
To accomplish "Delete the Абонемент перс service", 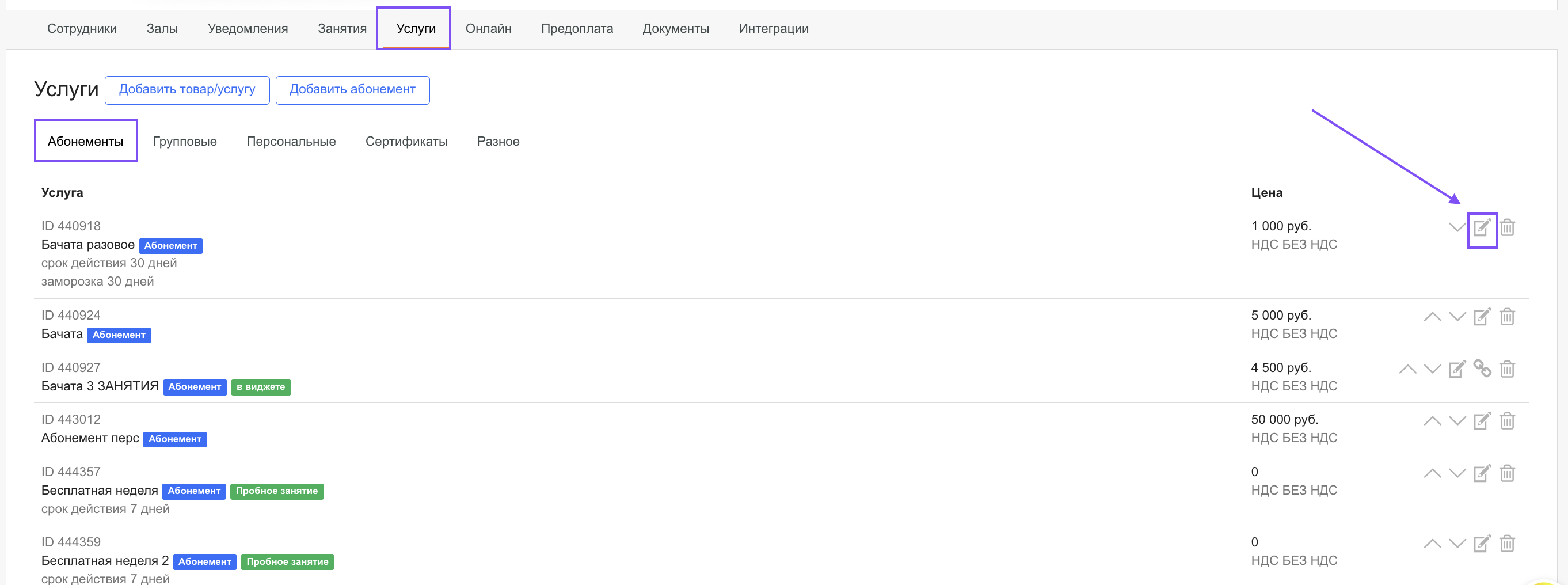I will [1507, 421].
